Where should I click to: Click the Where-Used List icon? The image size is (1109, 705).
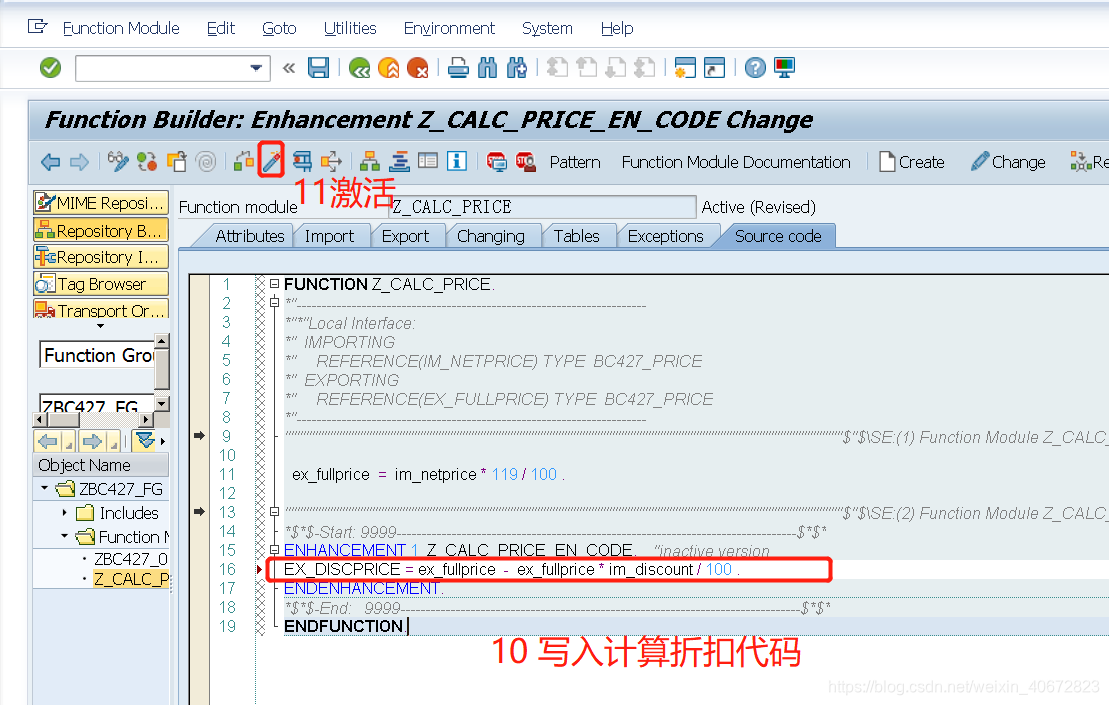(331, 162)
